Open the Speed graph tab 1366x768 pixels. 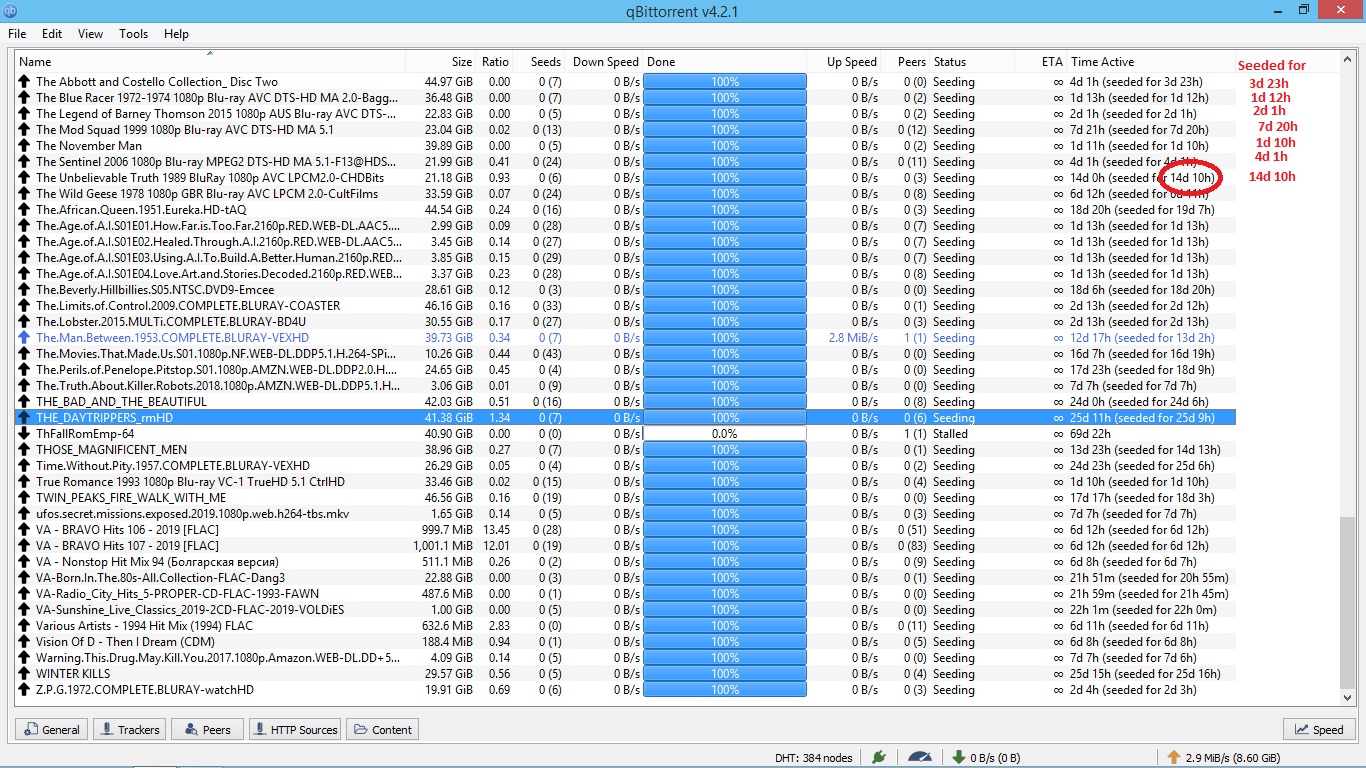click(1318, 730)
